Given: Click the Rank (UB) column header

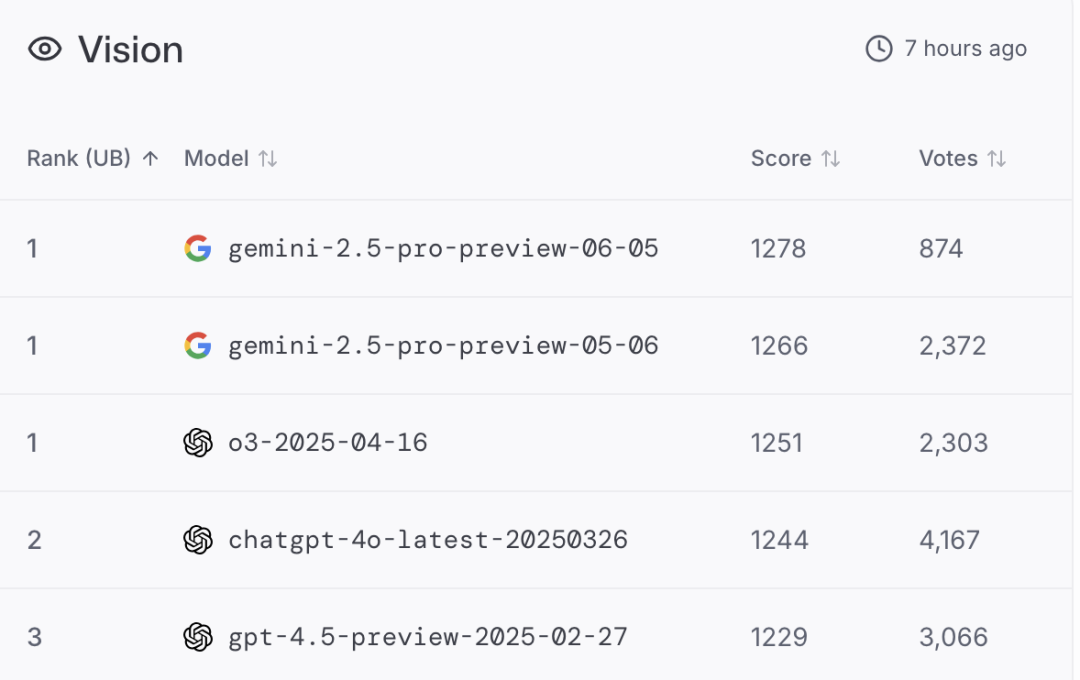Looking at the screenshot, I should (x=79, y=158).
